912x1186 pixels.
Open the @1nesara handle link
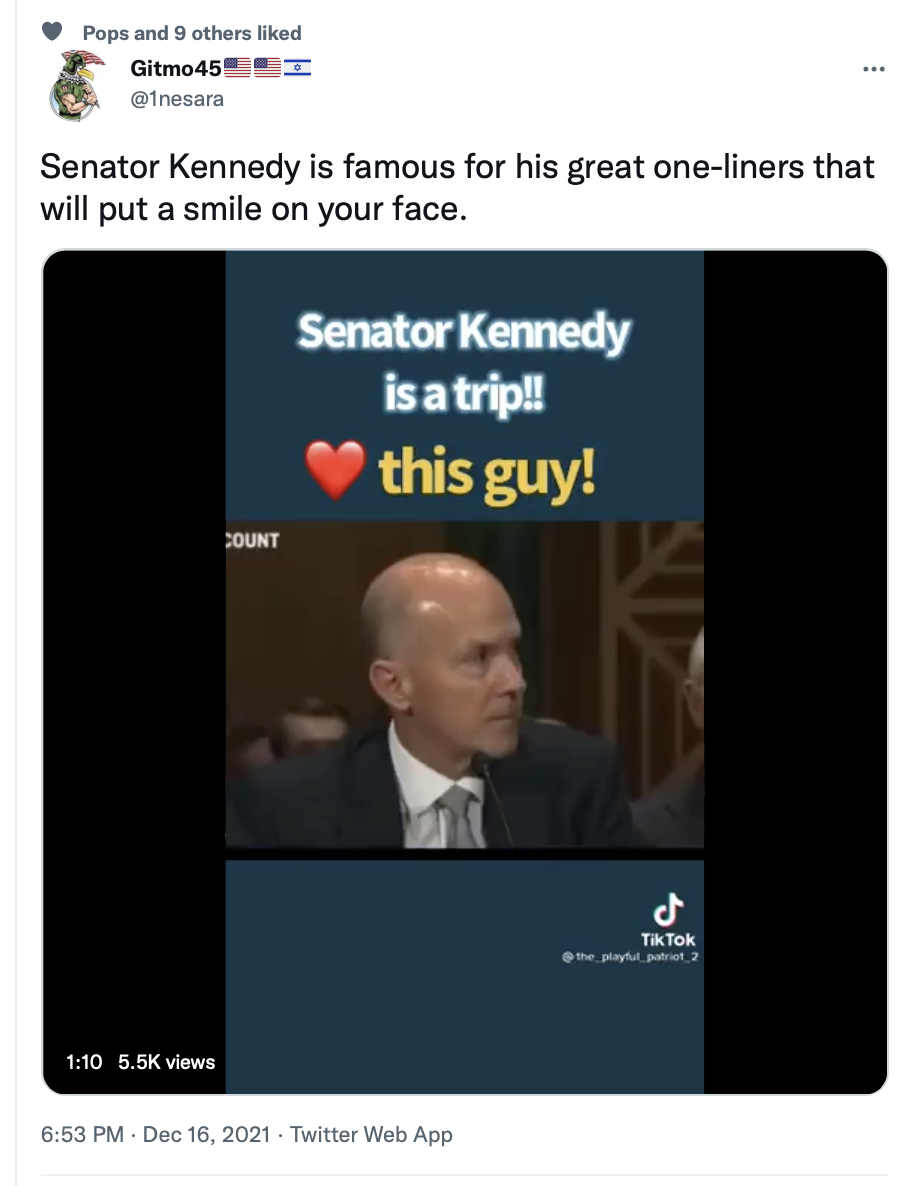(177, 99)
